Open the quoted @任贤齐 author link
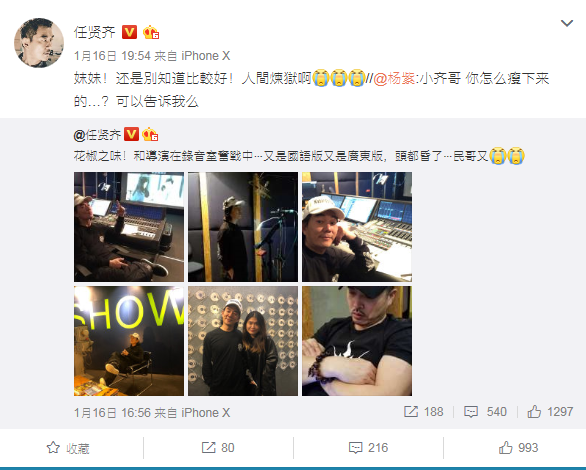This screenshot has height=470, width=586. click(97, 134)
